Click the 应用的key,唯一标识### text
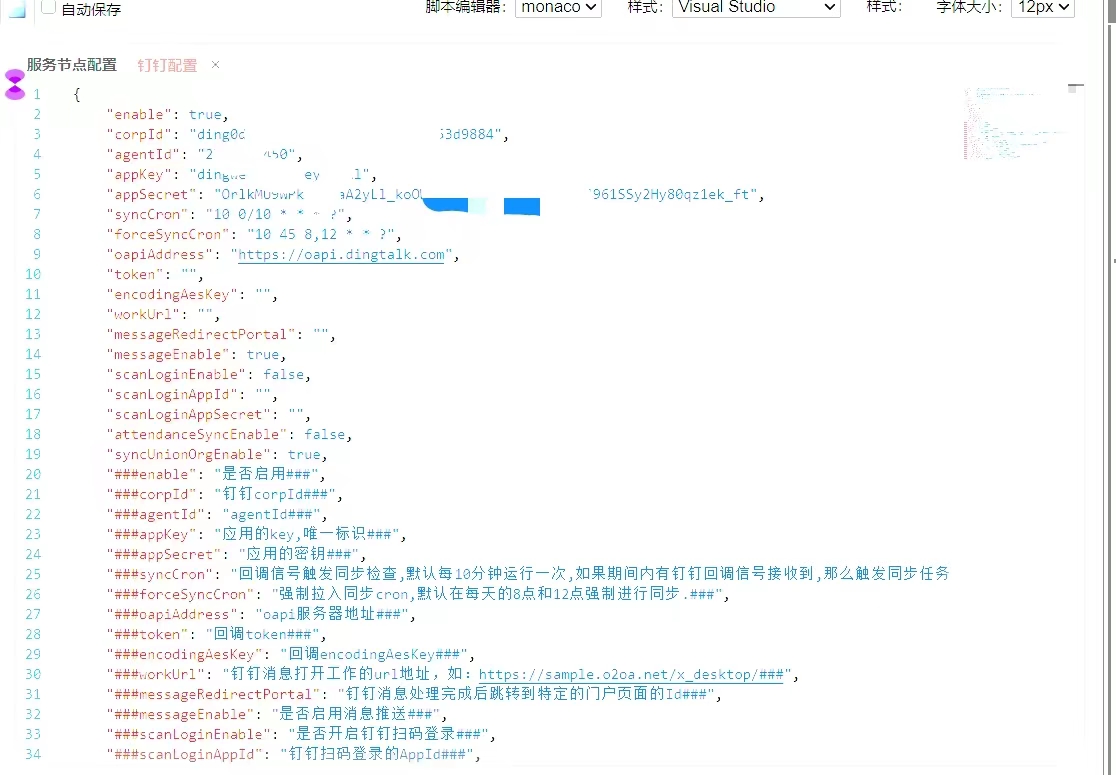 point(306,534)
